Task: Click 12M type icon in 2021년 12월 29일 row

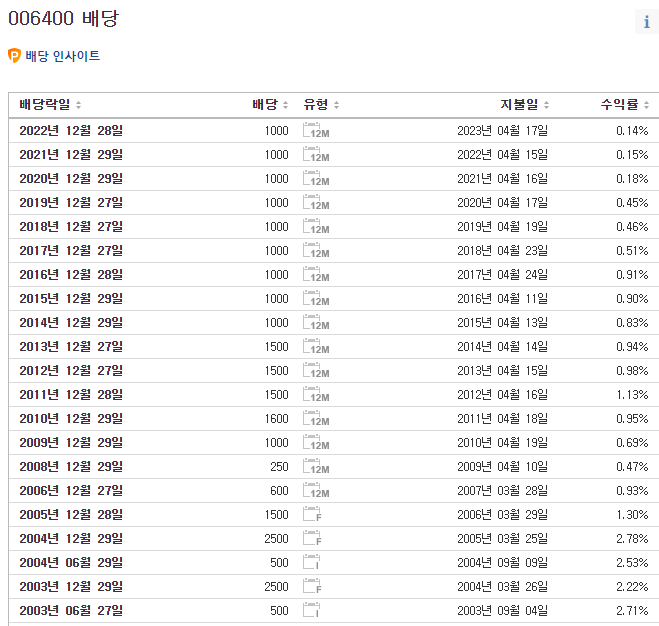Action: [x=316, y=154]
